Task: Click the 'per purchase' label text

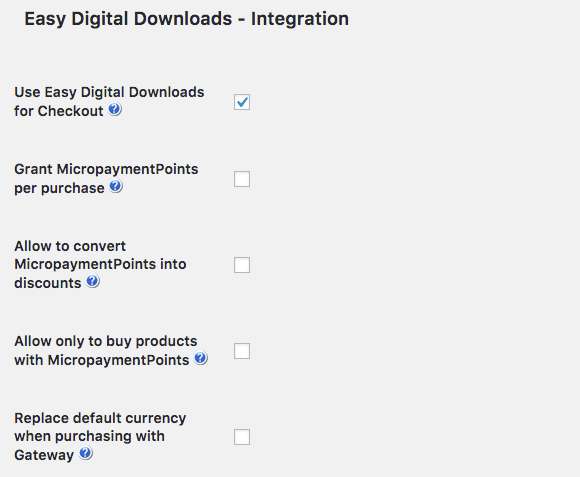Action: (x=60, y=189)
